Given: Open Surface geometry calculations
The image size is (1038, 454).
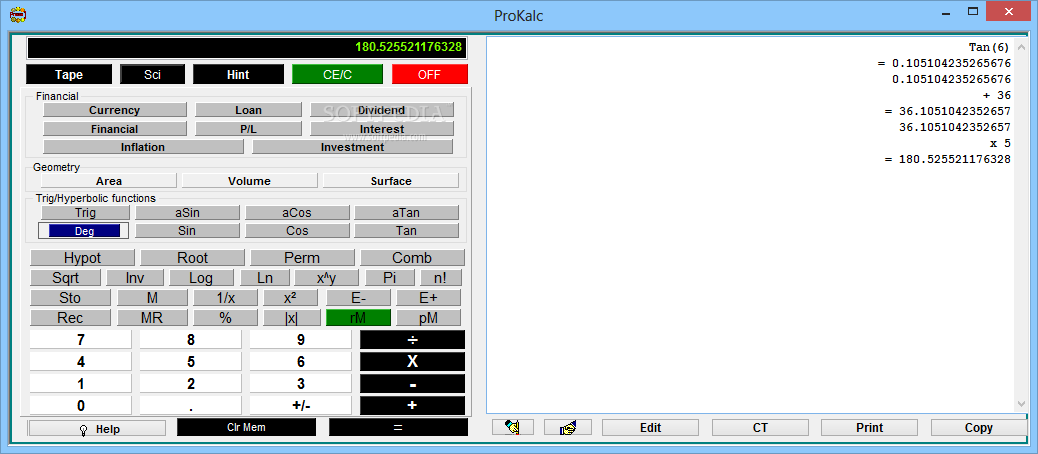Looking at the screenshot, I should click(391, 181).
